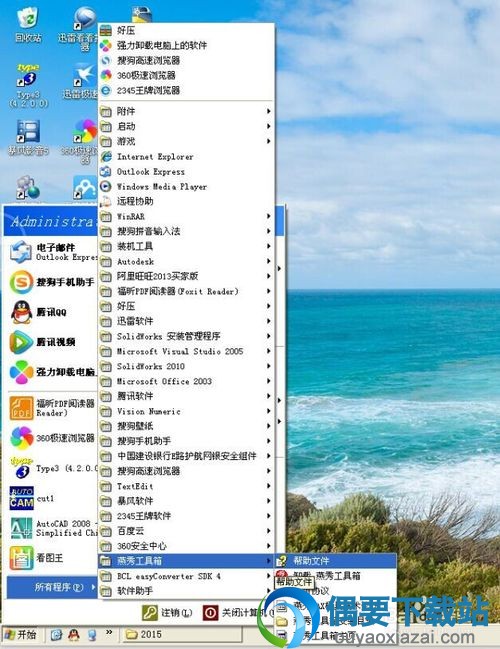Open 暴风影音5 desktop shortcut
500x649 pixels.
pos(28,137)
